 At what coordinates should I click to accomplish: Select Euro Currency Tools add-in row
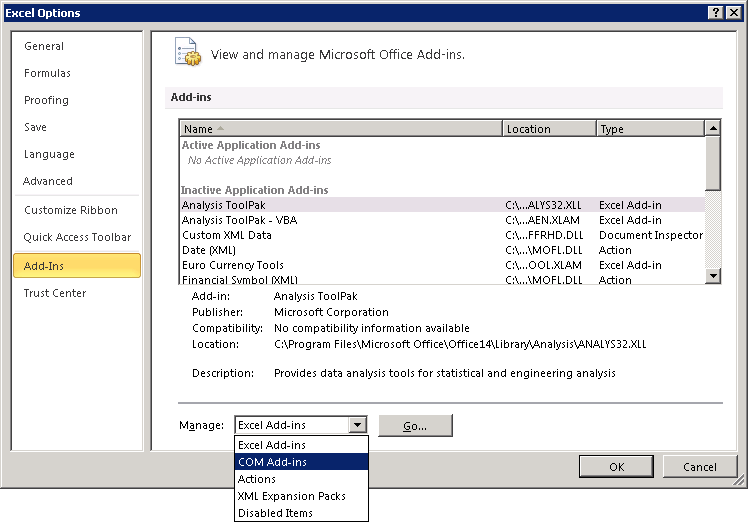coord(233,265)
